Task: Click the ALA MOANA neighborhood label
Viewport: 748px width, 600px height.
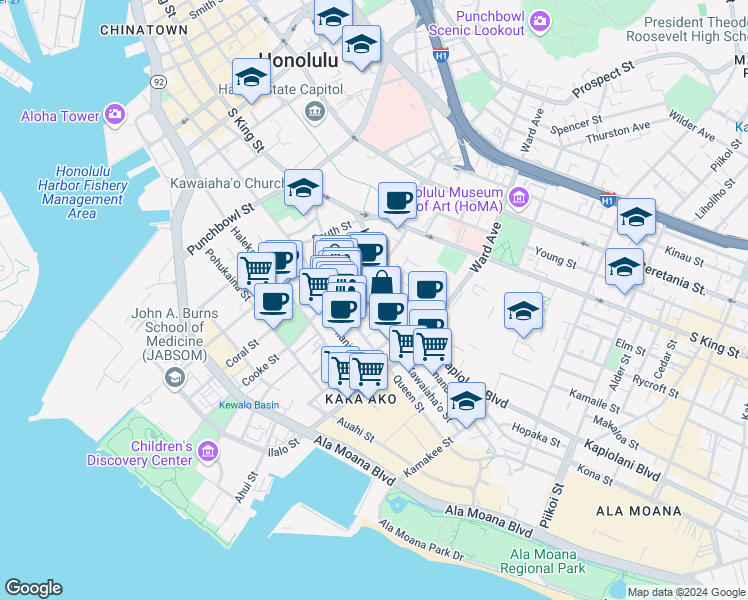Action: [x=639, y=511]
